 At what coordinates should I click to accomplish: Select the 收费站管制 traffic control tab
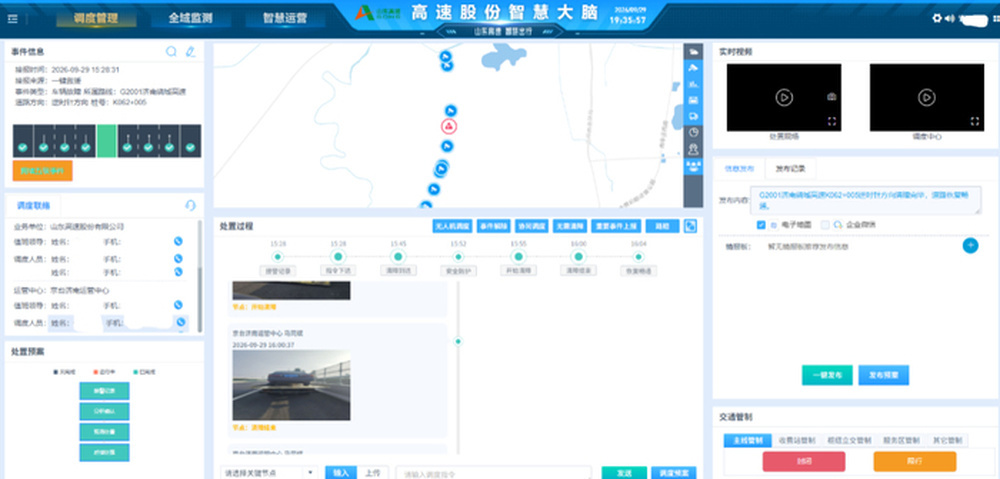pyautogui.click(x=797, y=441)
